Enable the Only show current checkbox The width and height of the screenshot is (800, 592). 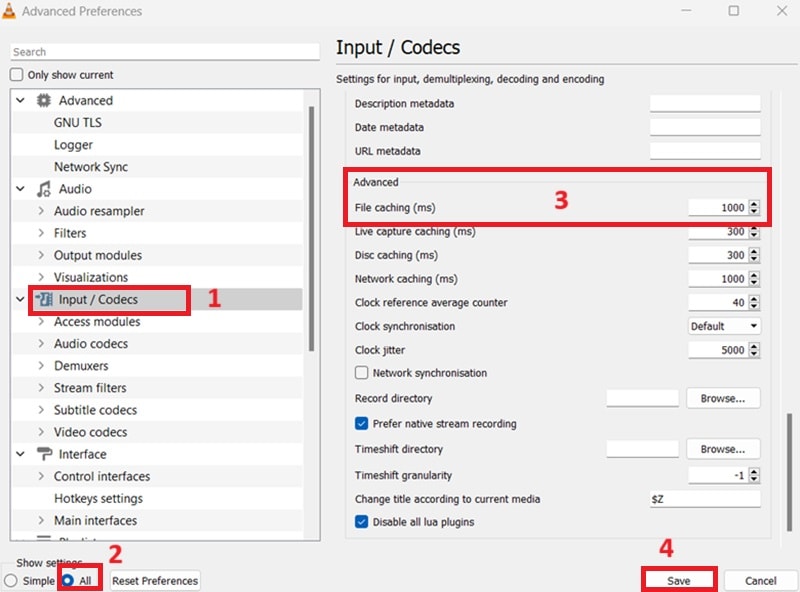[x=16, y=75]
